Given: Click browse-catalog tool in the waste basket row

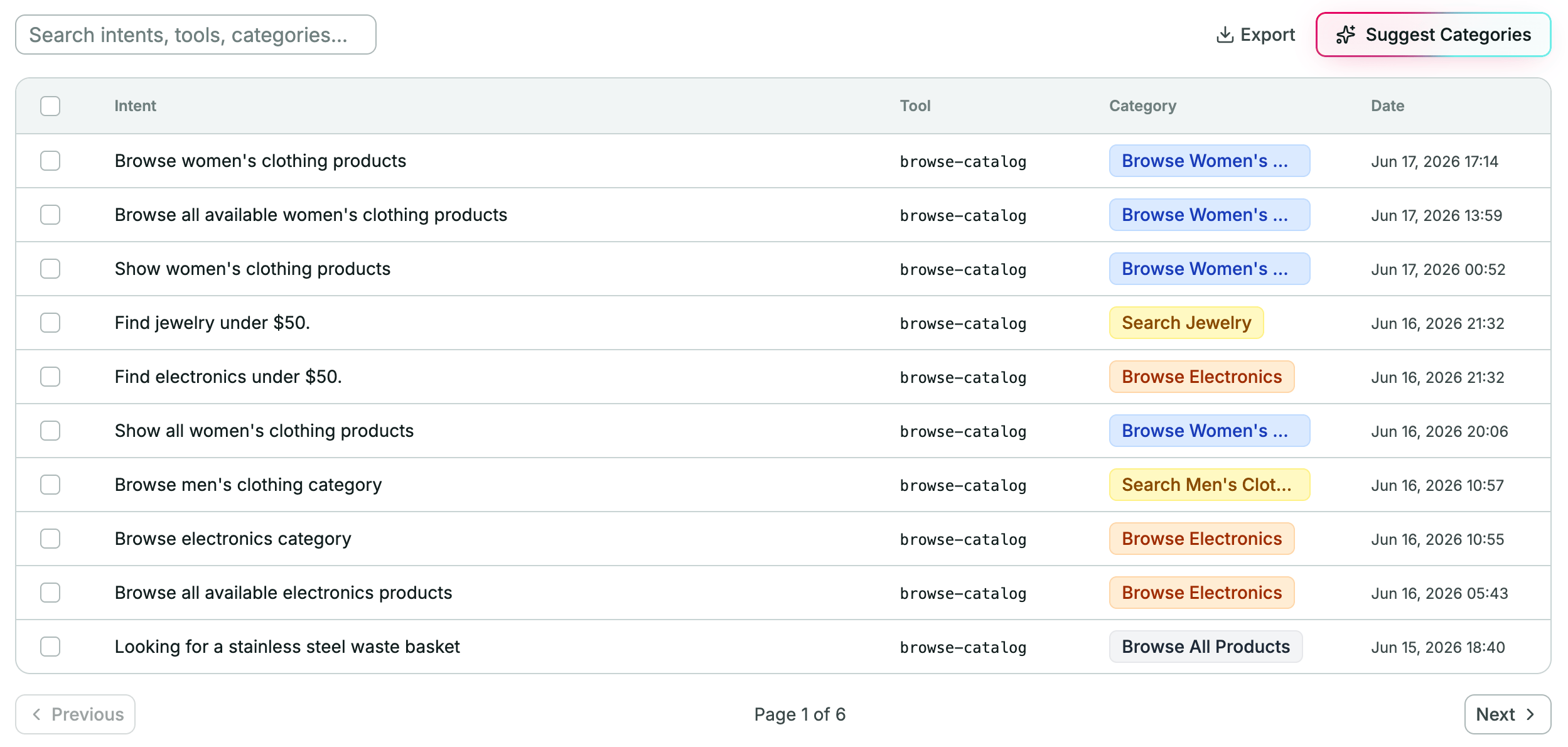Looking at the screenshot, I should 963,648.
